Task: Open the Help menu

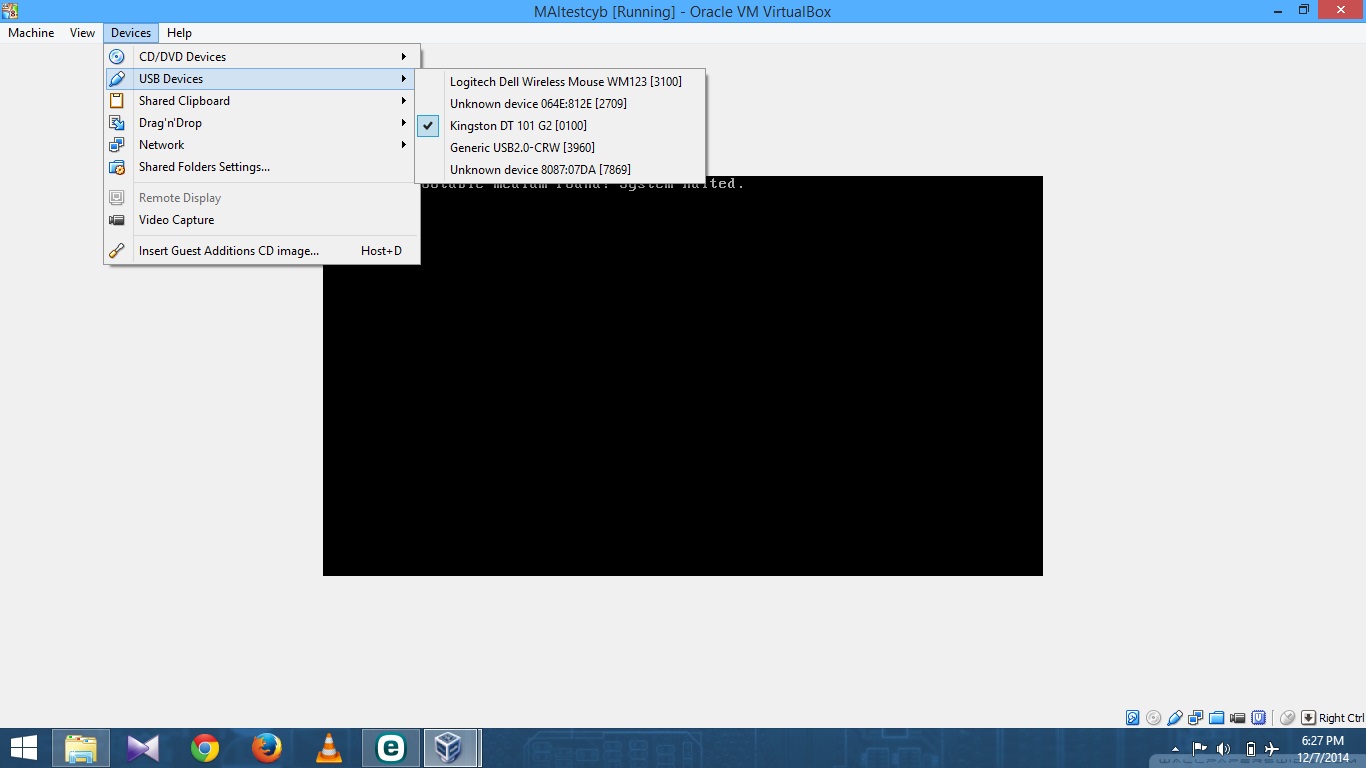Action: [179, 33]
